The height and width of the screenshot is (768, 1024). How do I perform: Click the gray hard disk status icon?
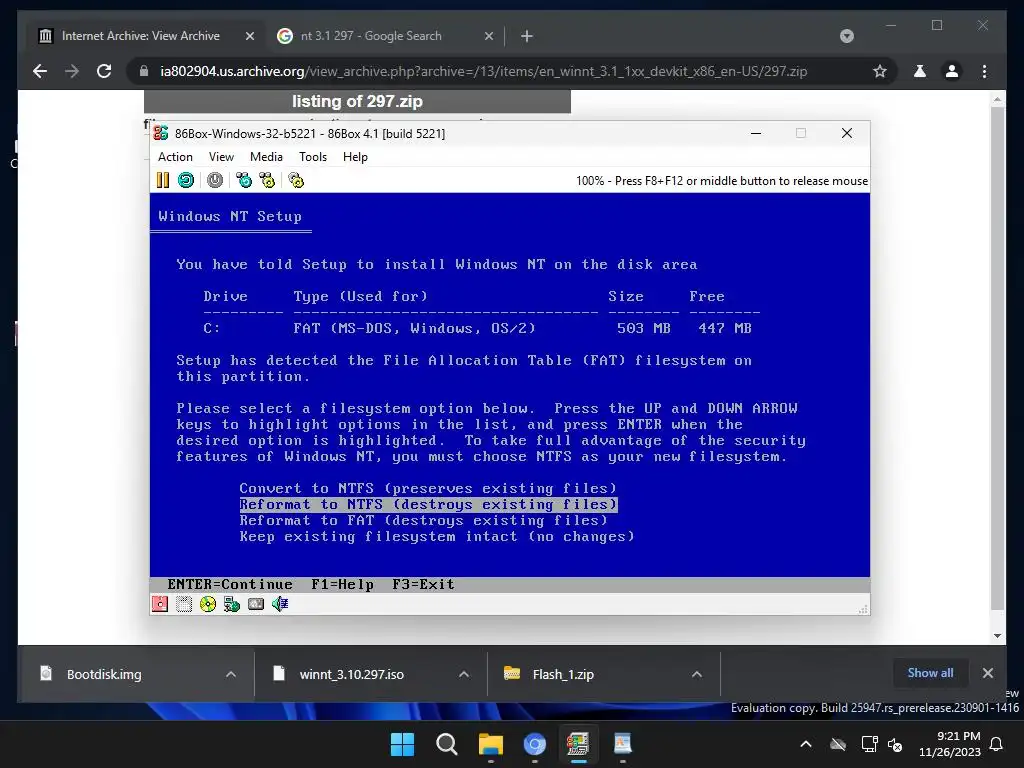pyautogui.click(x=256, y=604)
